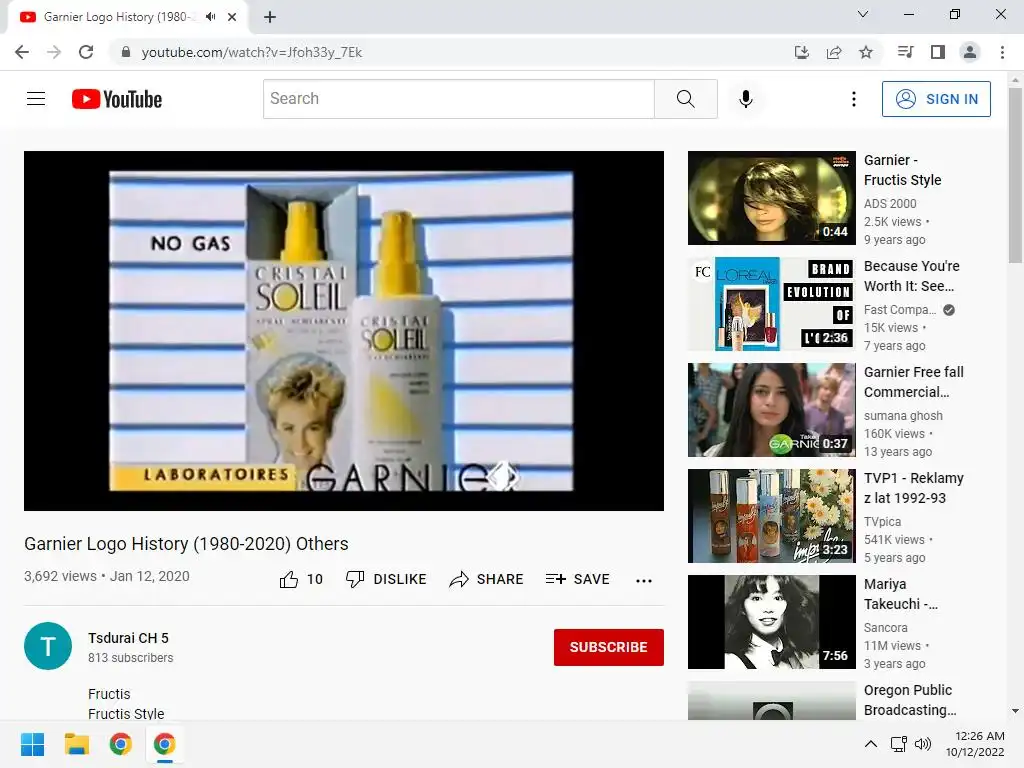Click Garnier - Fructis Style title link
Screen dimensions: 1024x768
point(903,170)
